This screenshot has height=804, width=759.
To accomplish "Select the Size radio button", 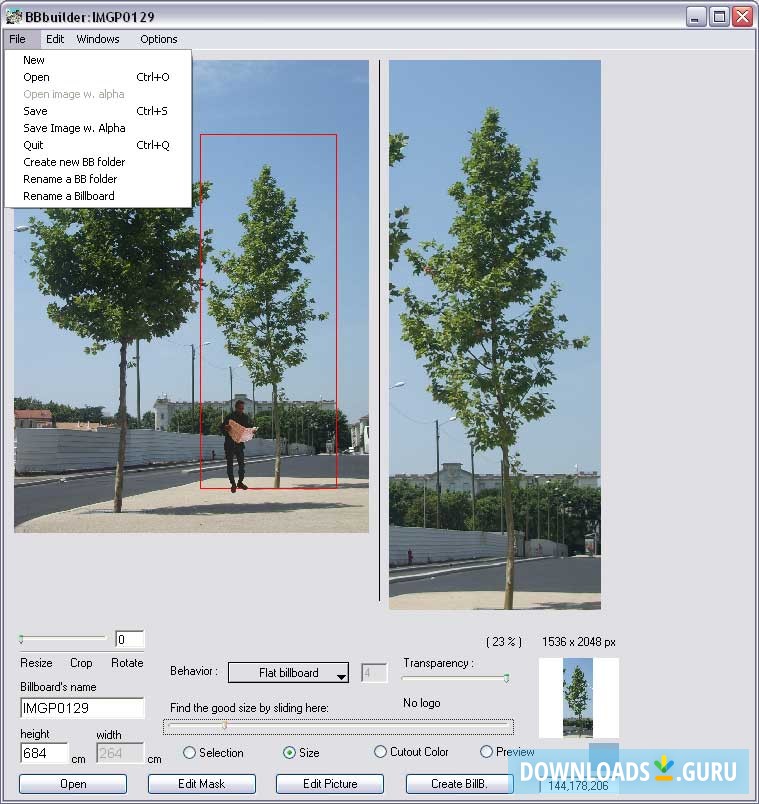I will [289, 752].
